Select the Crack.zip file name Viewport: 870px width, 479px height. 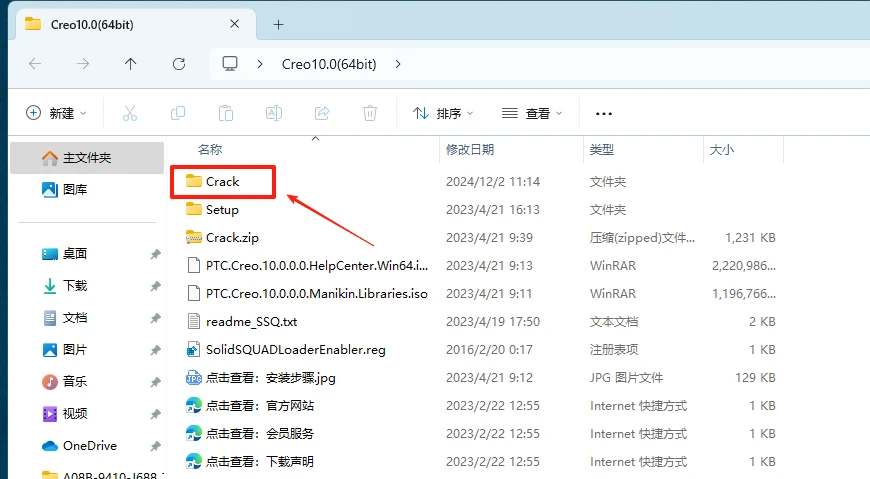click(x=232, y=238)
